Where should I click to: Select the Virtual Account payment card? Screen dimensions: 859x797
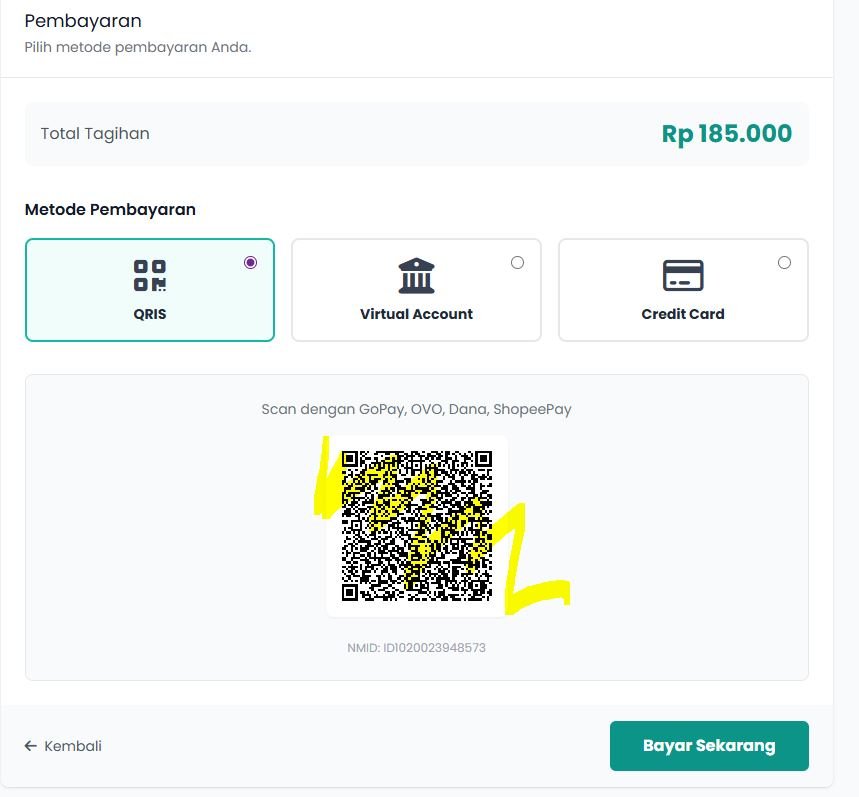pos(416,289)
